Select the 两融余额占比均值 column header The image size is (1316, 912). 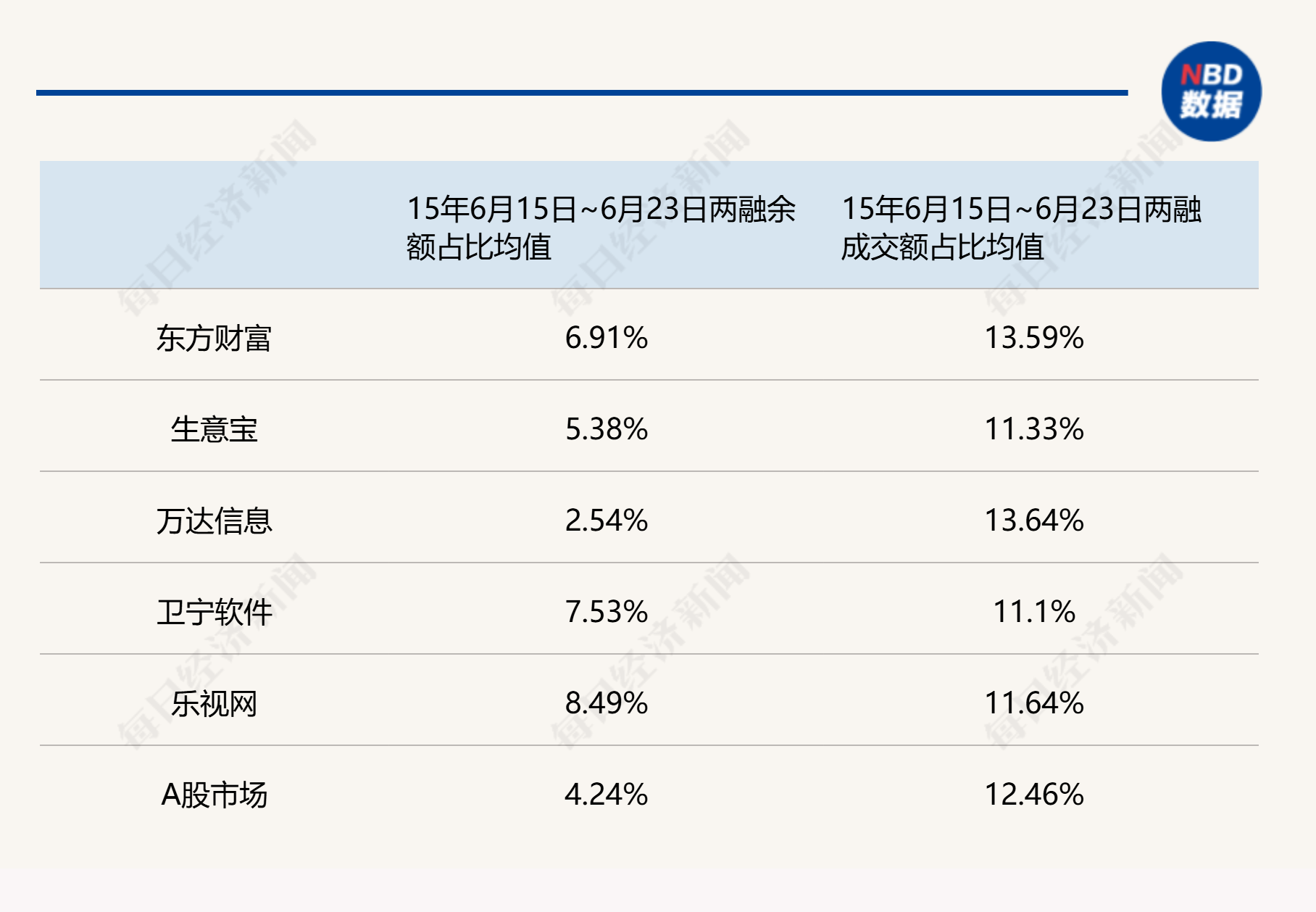click(600, 227)
